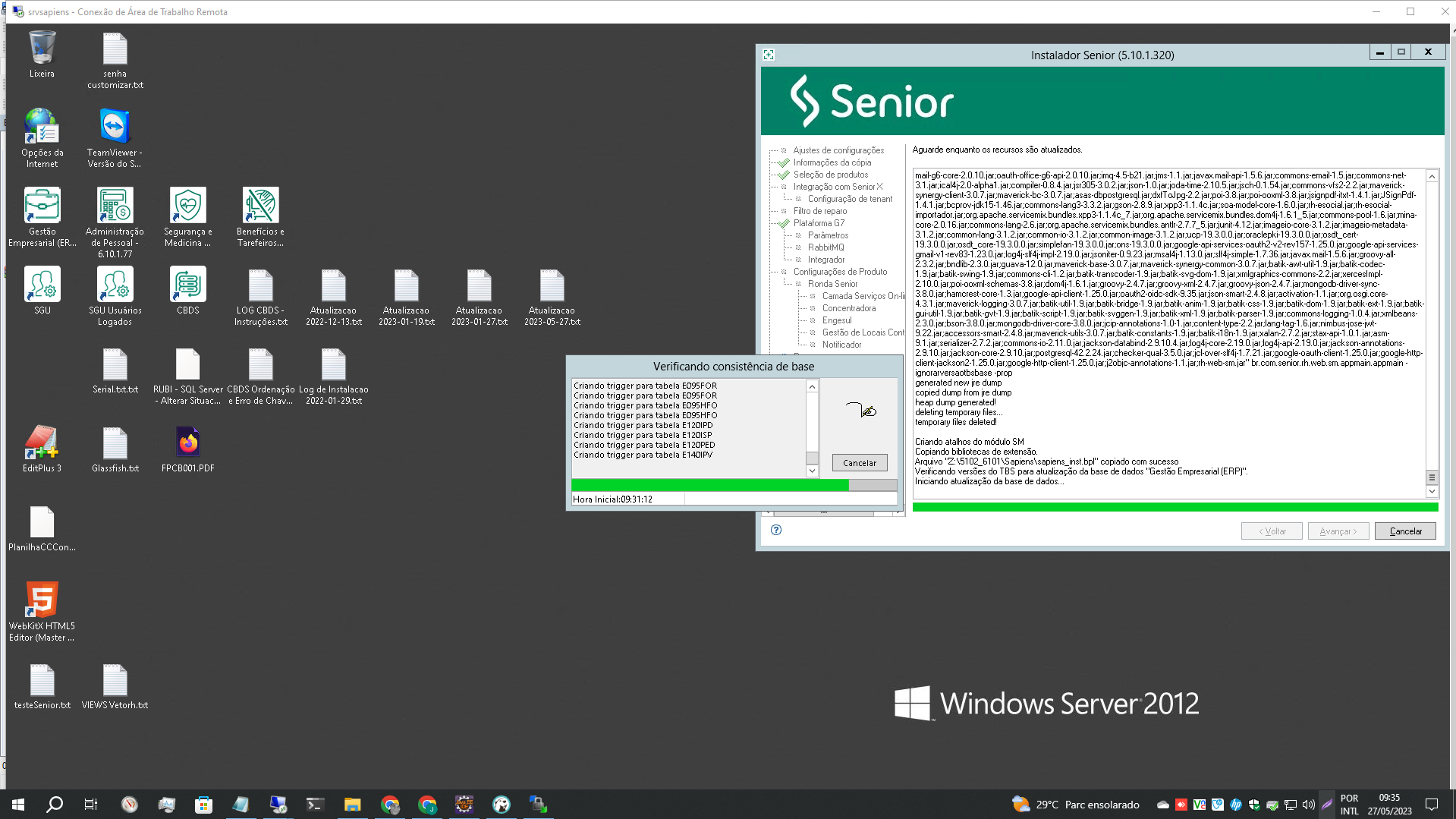1456x819 pixels.
Task: Select Configurações de Produto tree step
Action: coord(840,272)
